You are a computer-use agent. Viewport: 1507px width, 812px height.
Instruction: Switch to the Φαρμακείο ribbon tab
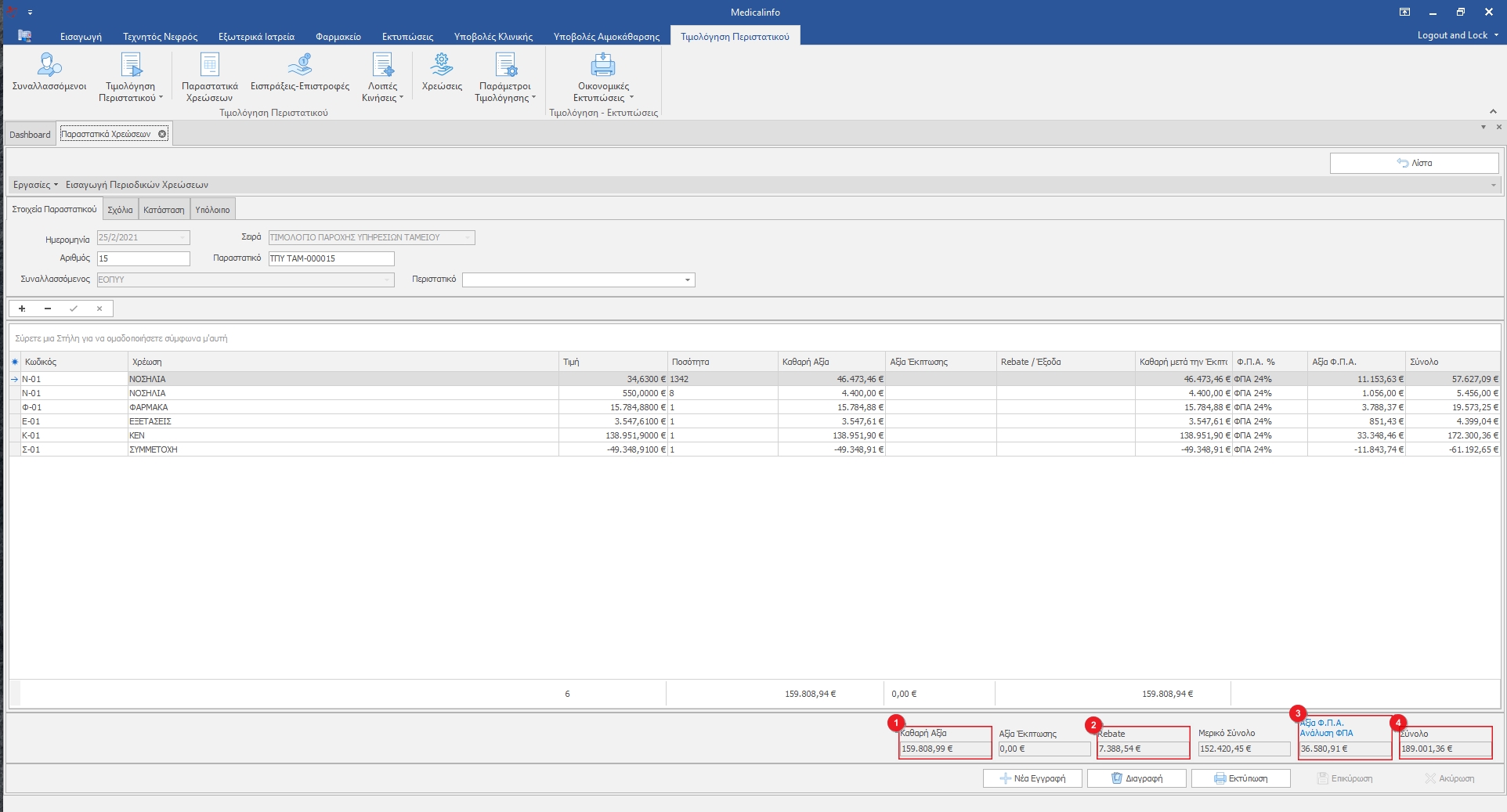coord(338,37)
